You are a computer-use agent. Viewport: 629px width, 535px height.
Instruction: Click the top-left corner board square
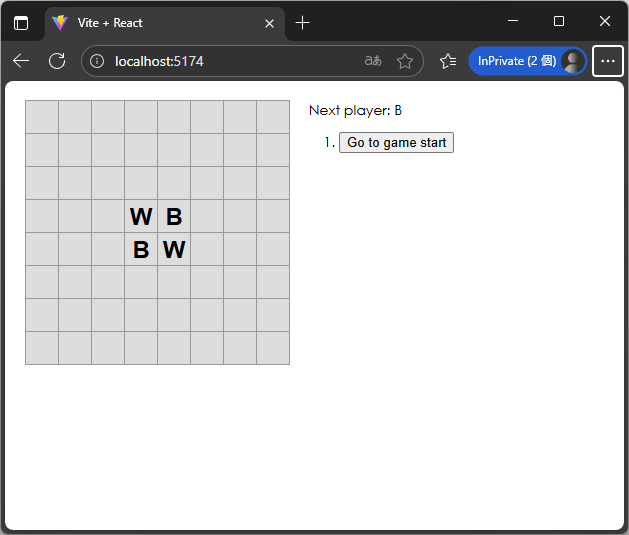coord(42,117)
